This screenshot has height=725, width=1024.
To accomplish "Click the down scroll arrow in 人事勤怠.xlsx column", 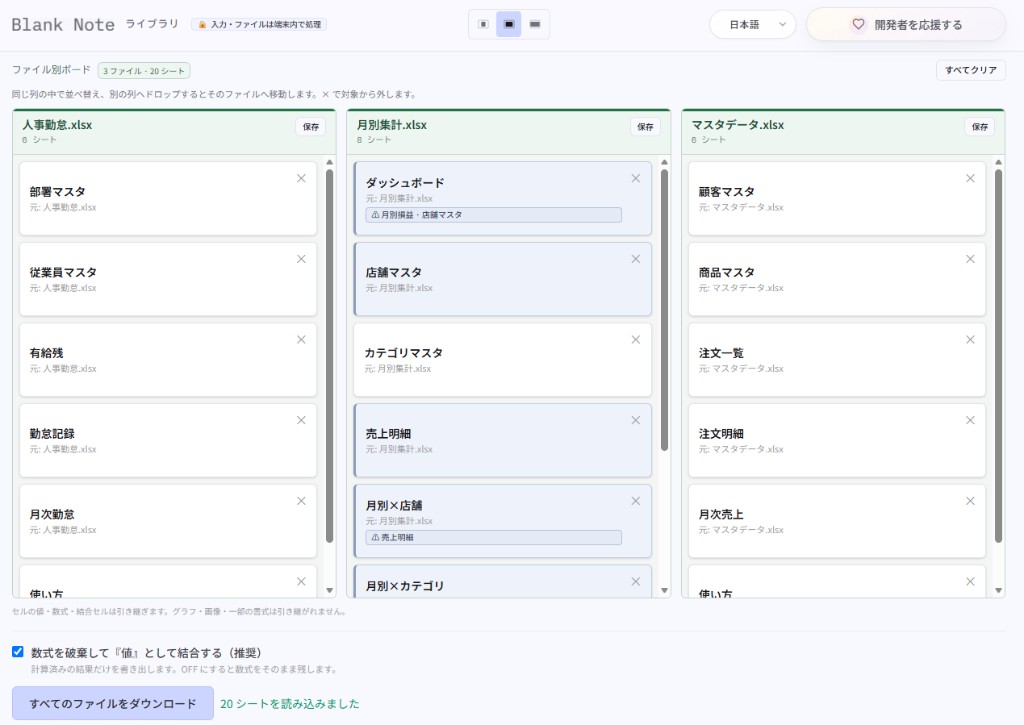I will 330,590.
